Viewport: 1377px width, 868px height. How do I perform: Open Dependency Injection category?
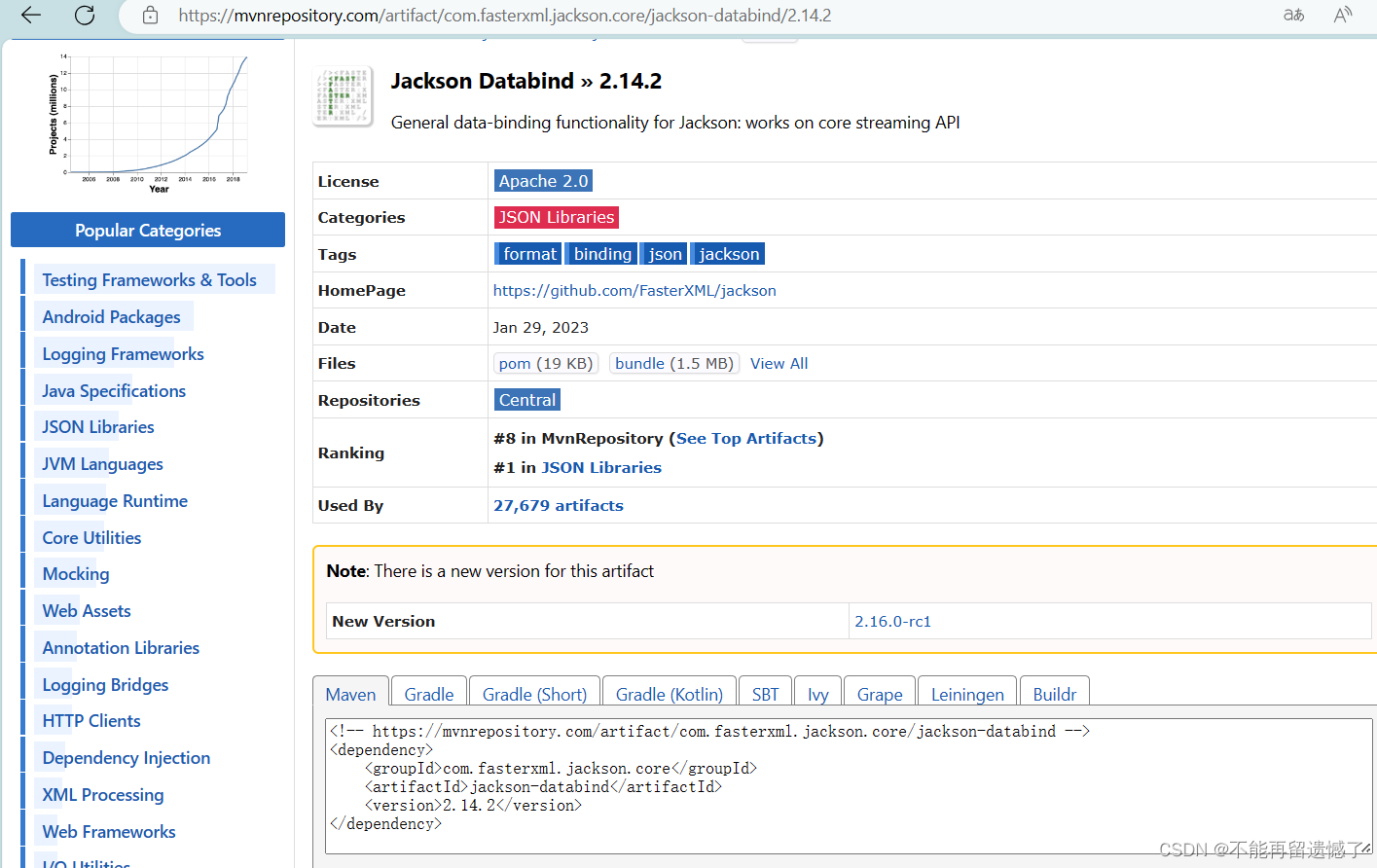(x=127, y=758)
